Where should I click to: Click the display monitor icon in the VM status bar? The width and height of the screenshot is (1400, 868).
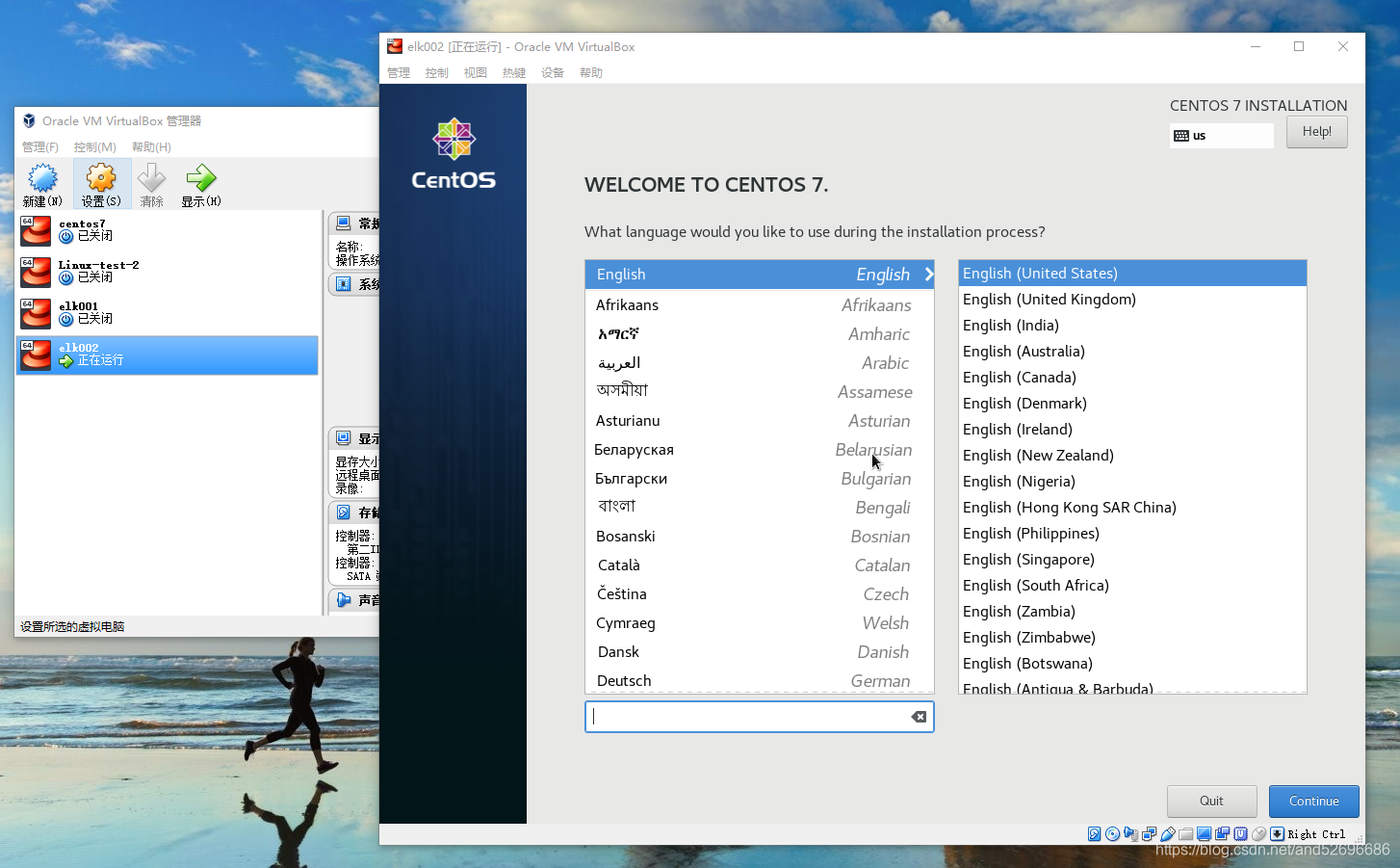1204,834
